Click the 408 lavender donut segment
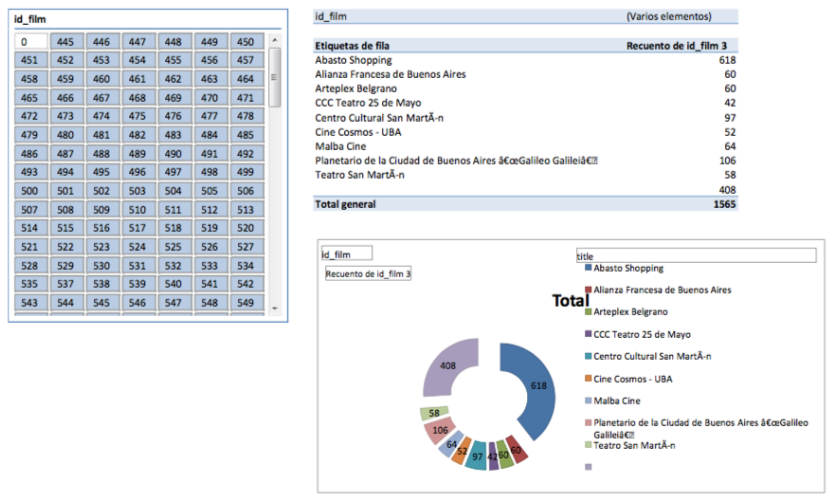The image size is (832, 498). click(x=448, y=367)
